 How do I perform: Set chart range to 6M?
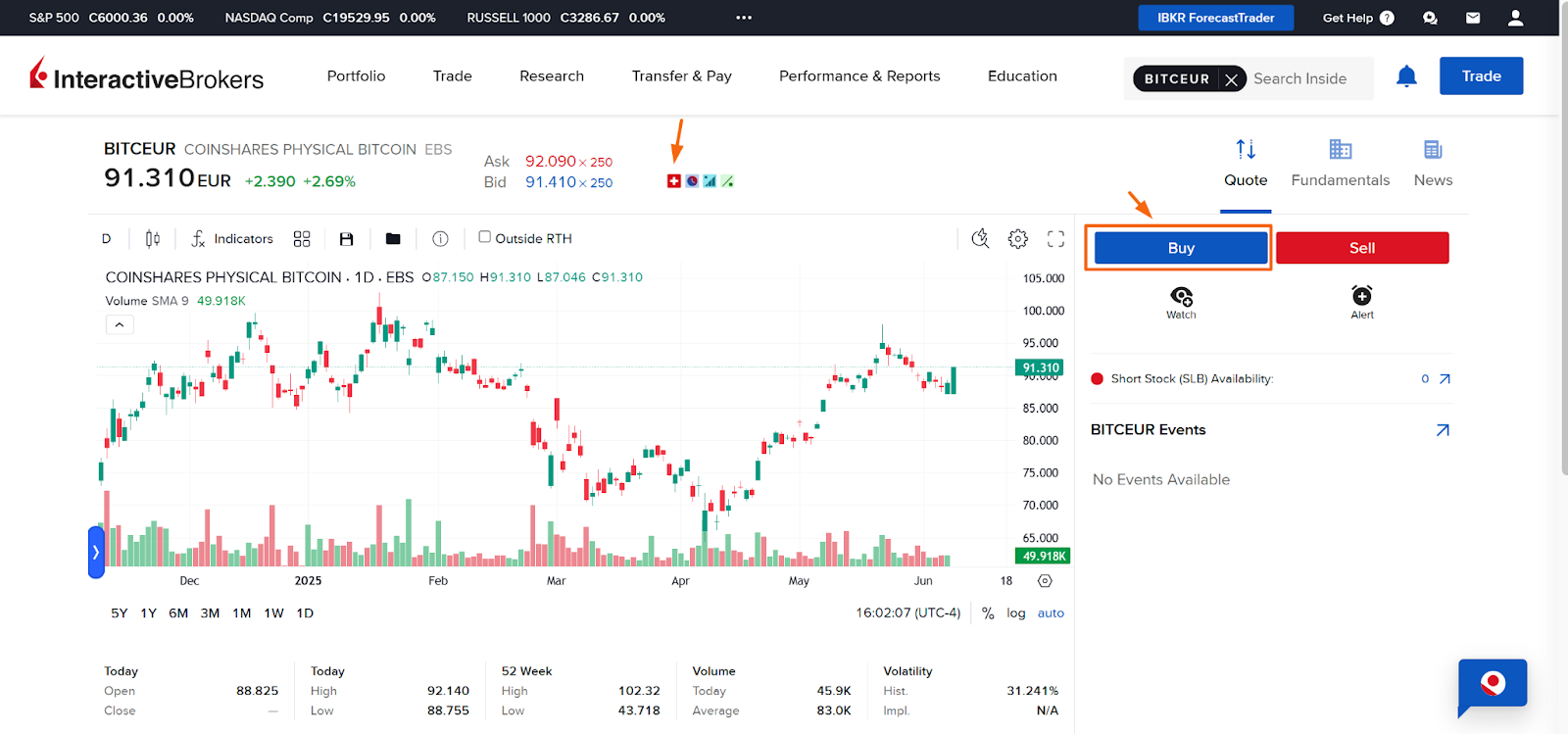point(178,613)
